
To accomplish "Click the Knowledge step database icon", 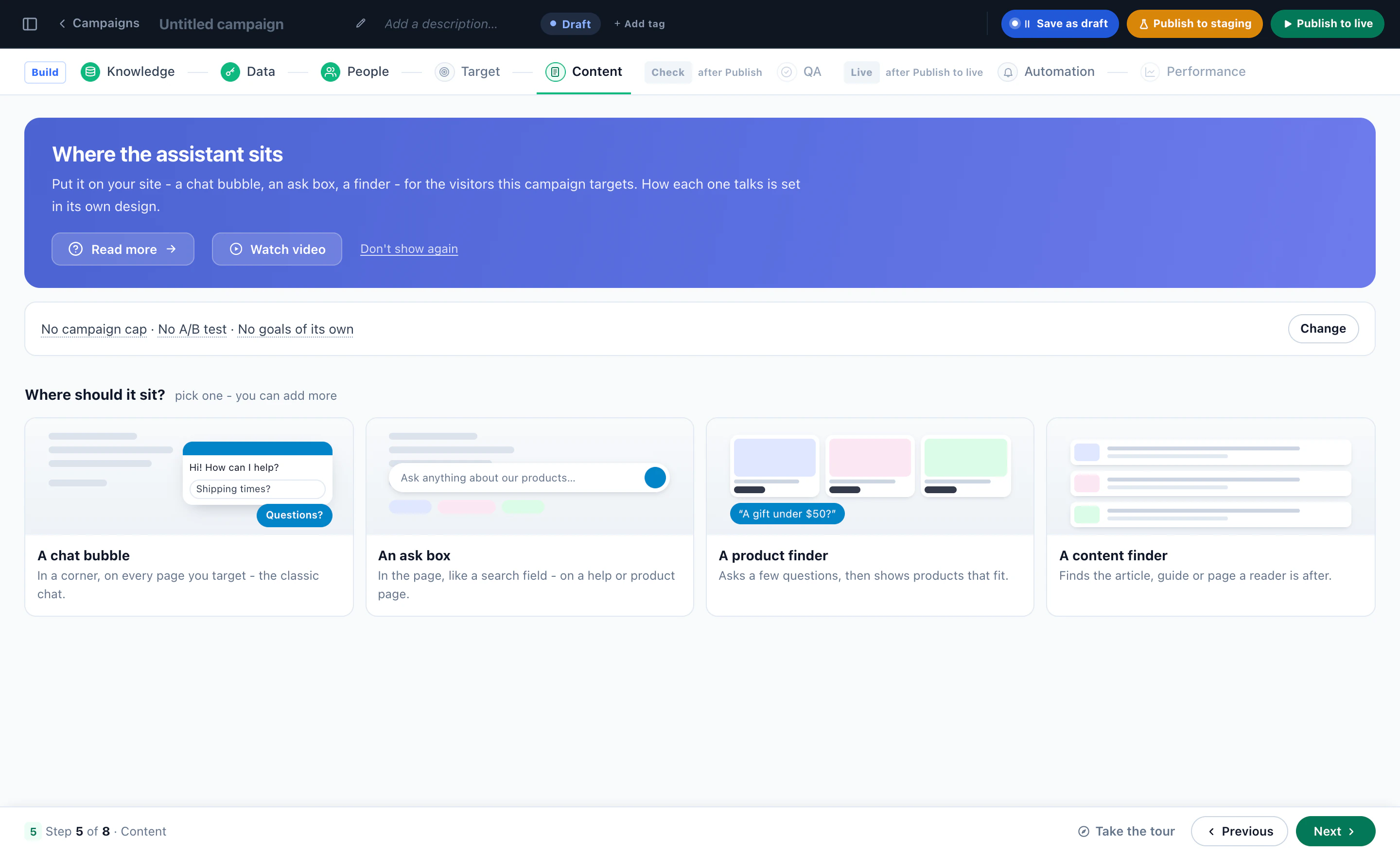I will 90,71.
